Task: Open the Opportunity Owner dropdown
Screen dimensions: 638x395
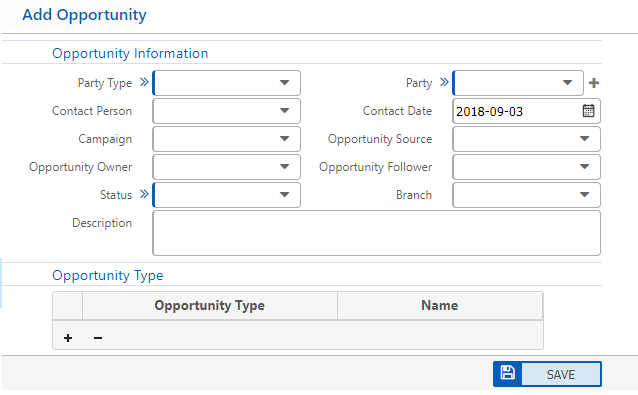Action: tap(227, 167)
